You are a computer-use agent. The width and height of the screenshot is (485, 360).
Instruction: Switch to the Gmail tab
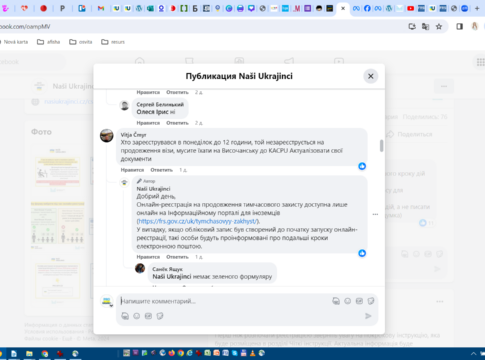click(x=101, y=8)
